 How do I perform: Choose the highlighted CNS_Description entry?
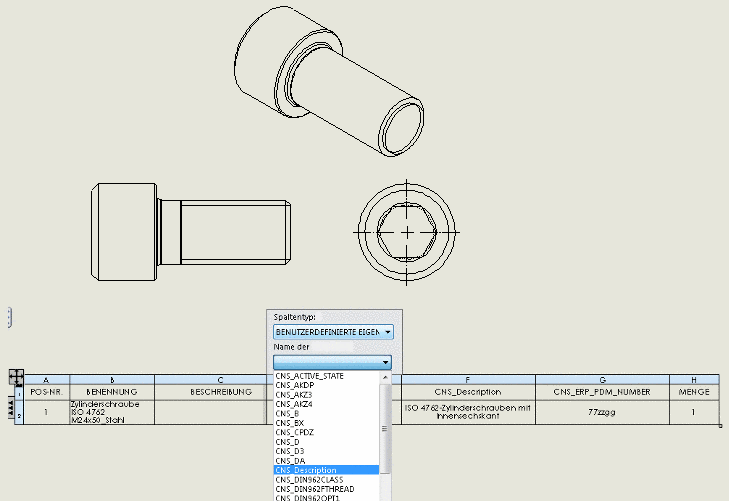pos(326,470)
